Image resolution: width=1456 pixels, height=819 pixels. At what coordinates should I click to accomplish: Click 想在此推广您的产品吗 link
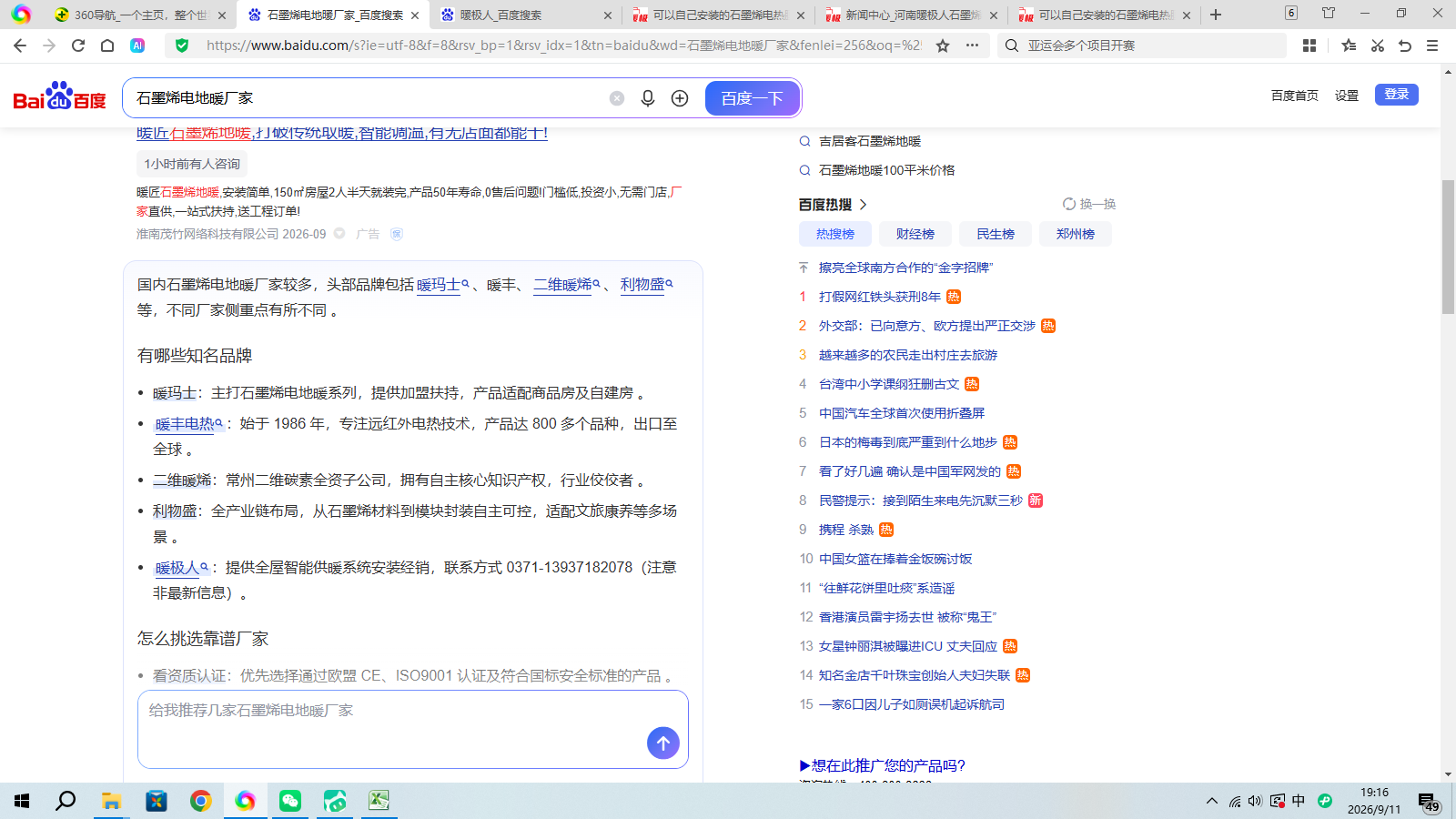883,765
